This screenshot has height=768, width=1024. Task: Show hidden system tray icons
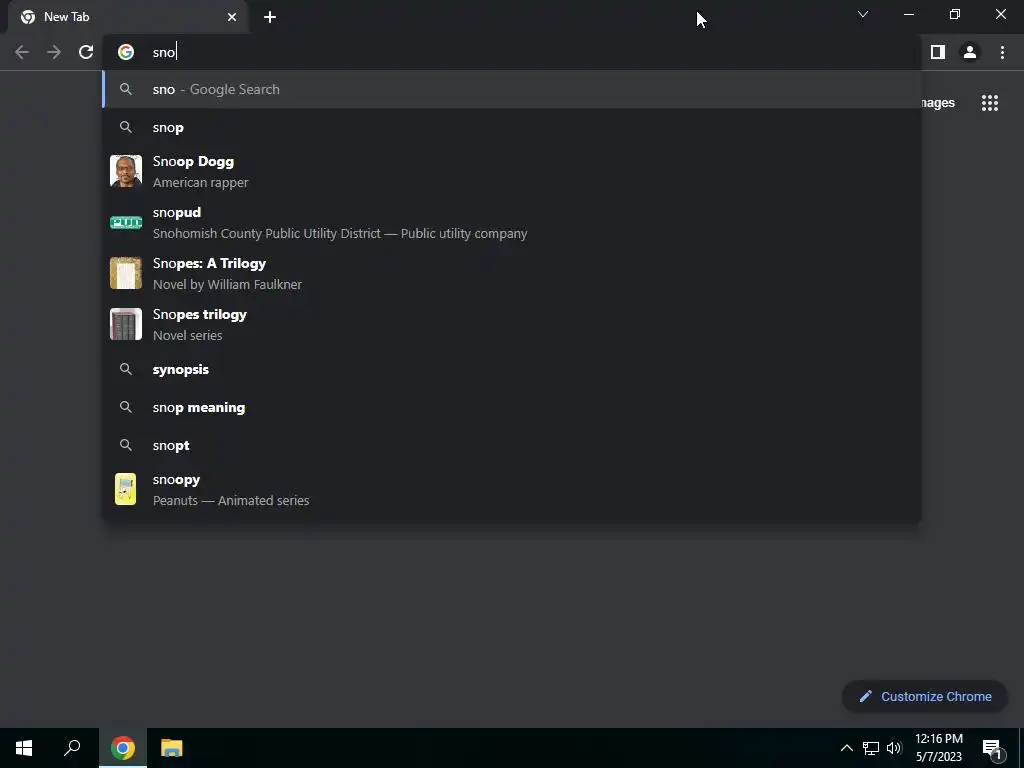click(846, 748)
